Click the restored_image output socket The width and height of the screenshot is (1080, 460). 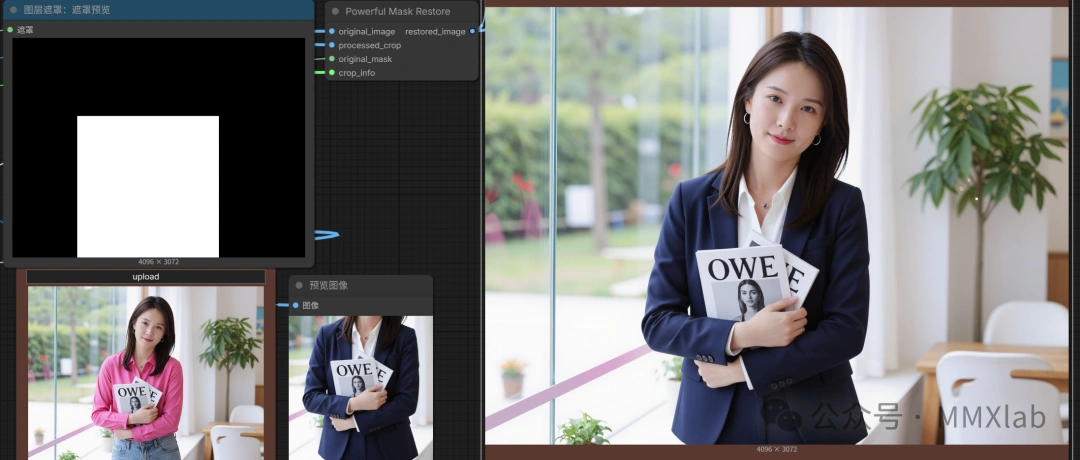473,31
